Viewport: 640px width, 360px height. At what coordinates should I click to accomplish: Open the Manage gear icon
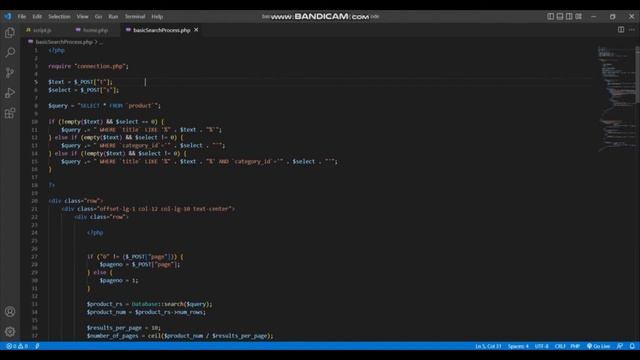coord(10,331)
